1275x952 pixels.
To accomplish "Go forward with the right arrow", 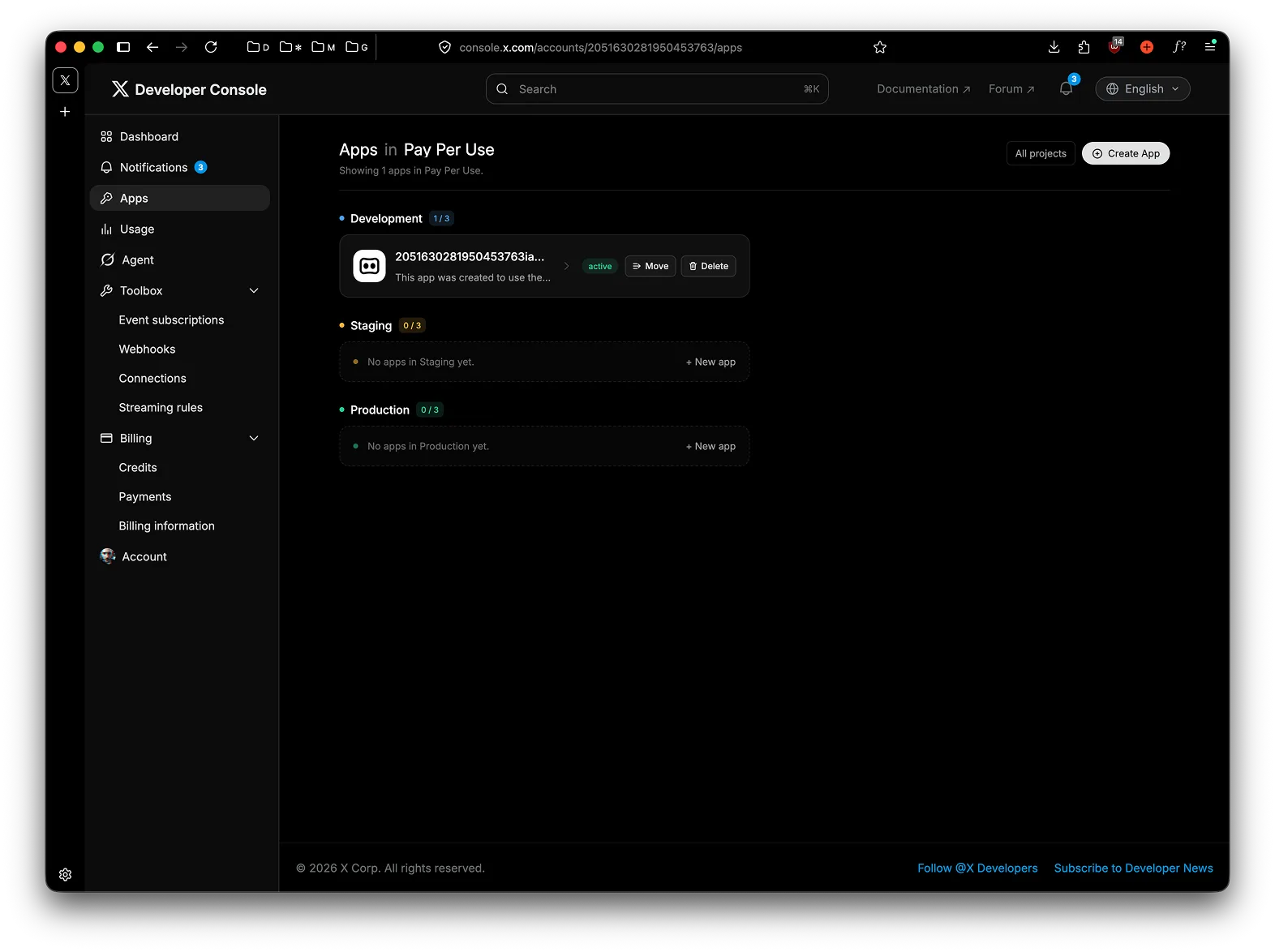I will (182, 47).
